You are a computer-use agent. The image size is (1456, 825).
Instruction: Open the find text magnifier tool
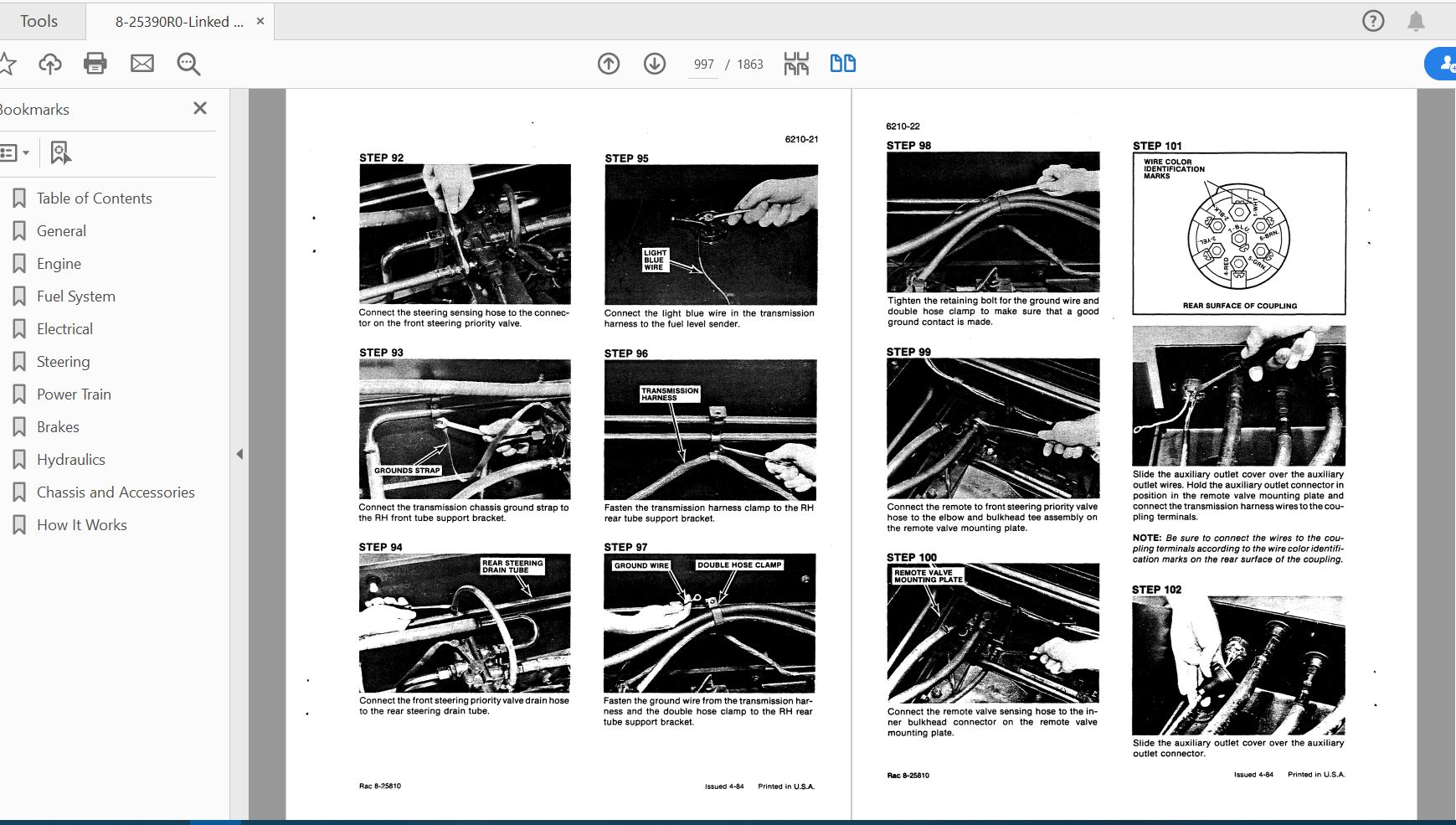pos(188,64)
